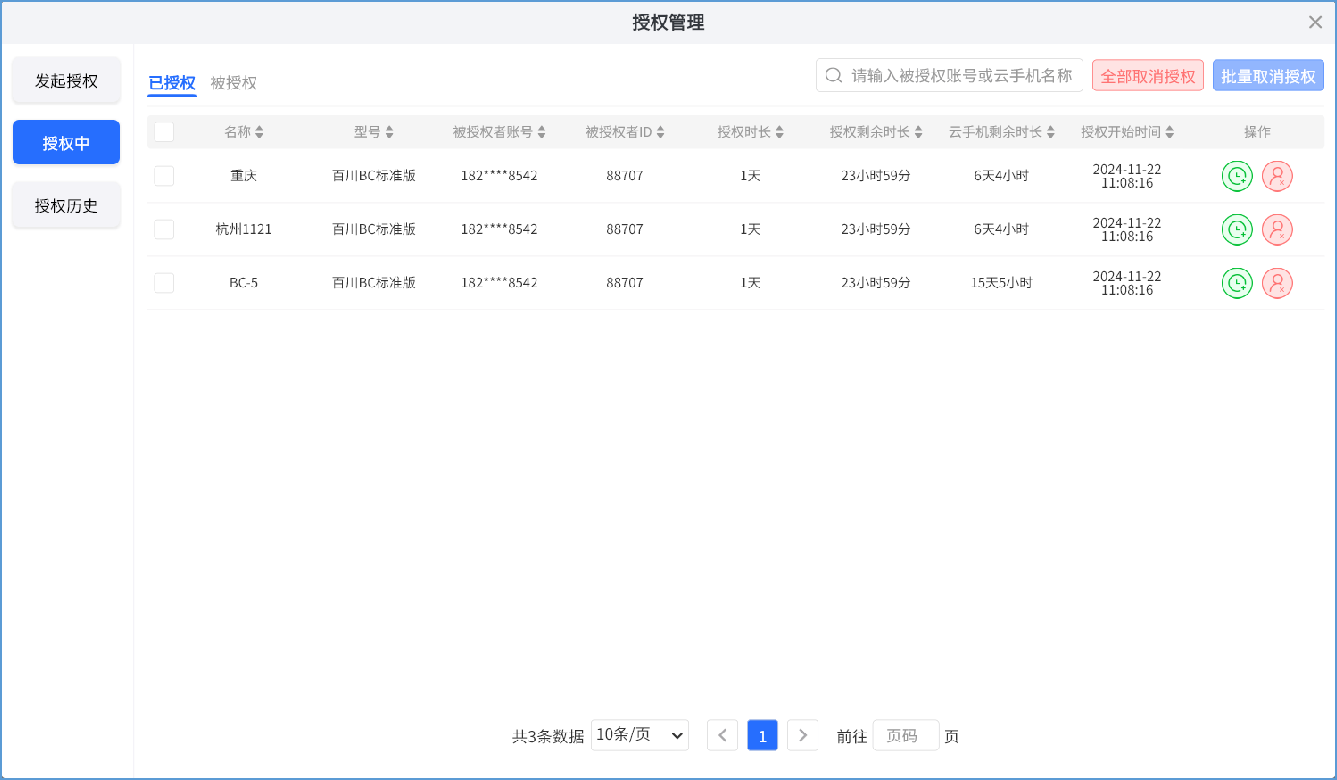Click red cancel-authorization icon in first row
This screenshot has height=780, width=1337.
coord(1277,176)
